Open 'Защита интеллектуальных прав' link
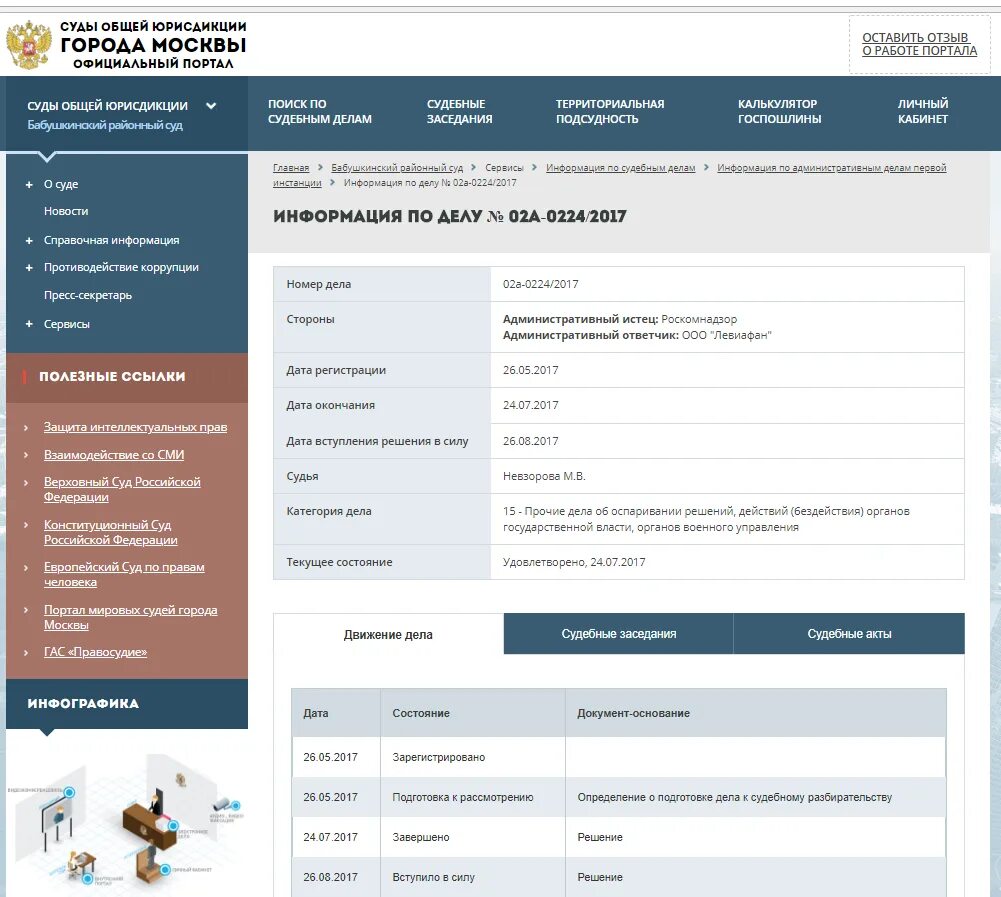This screenshot has height=897, width=1001. click(135, 427)
